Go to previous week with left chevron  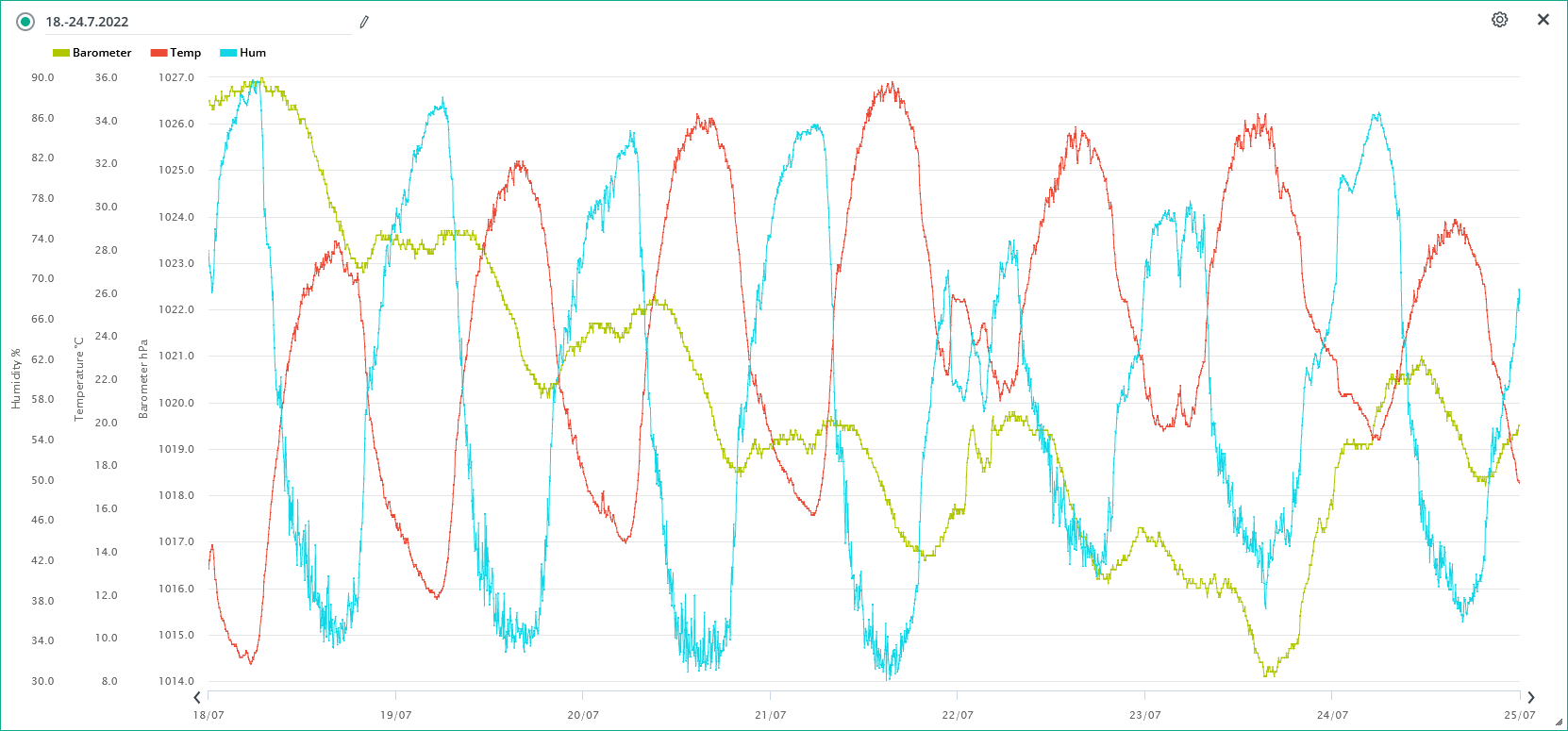tap(197, 698)
